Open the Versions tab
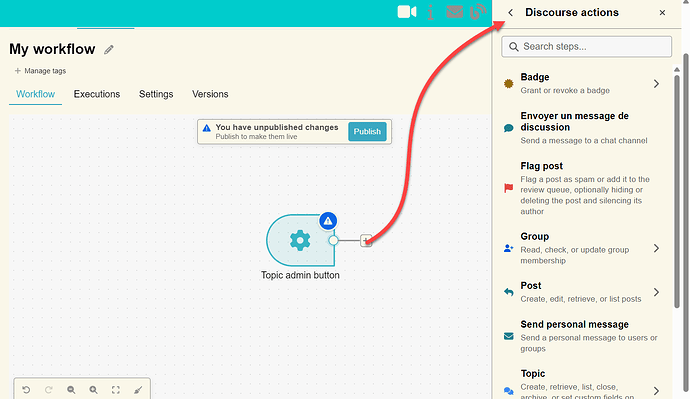 tap(210, 94)
